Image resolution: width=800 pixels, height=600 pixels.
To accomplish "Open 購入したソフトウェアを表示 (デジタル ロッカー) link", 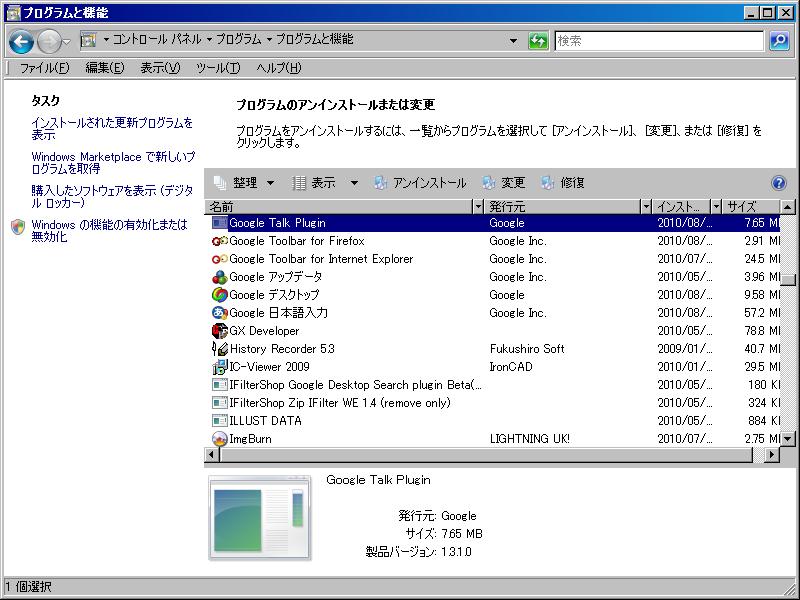I will coord(112,196).
